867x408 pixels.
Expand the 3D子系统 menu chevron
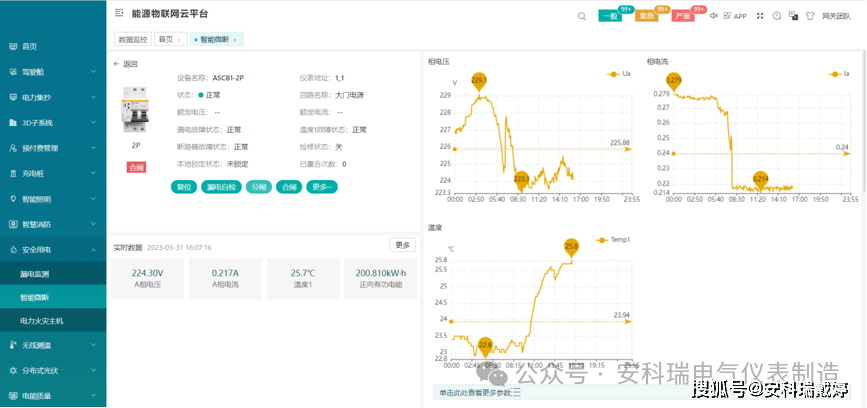click(93, 123)
